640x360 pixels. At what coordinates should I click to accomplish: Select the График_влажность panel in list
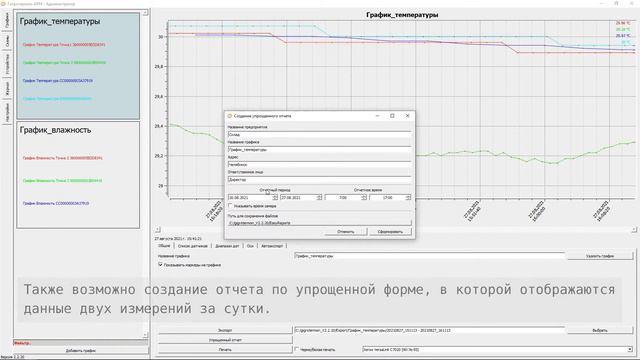click(78, 175)
